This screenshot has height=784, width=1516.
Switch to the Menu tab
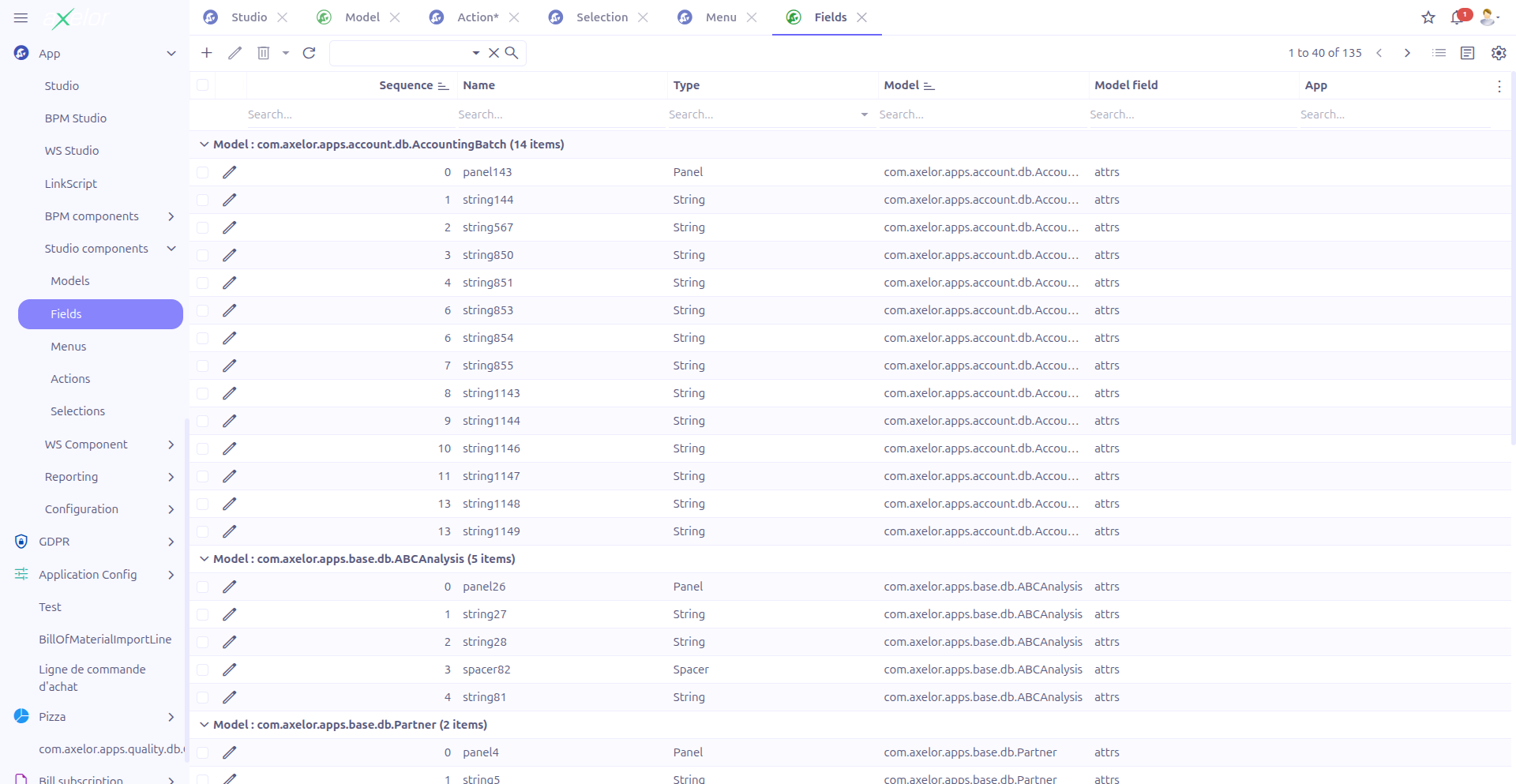coord(722,17)
